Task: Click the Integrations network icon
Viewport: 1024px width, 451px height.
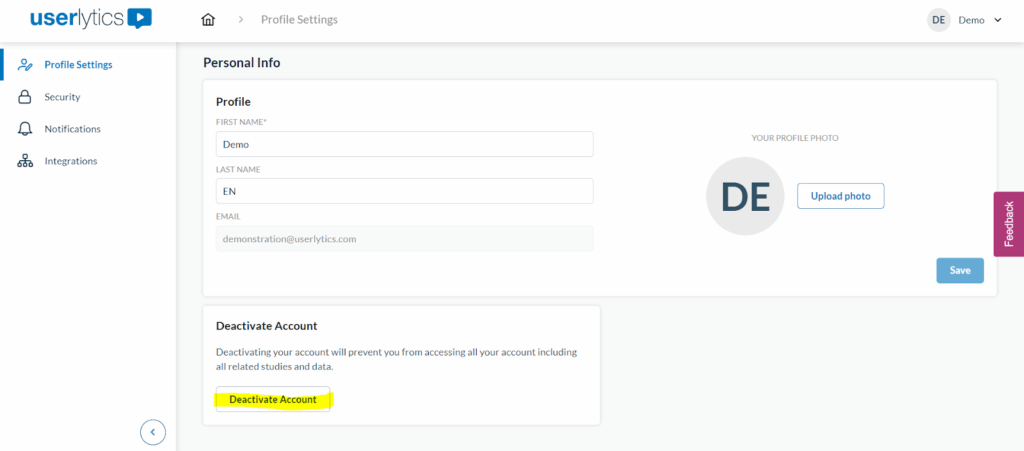Action: pyautogui.click(x=25, y=161)
